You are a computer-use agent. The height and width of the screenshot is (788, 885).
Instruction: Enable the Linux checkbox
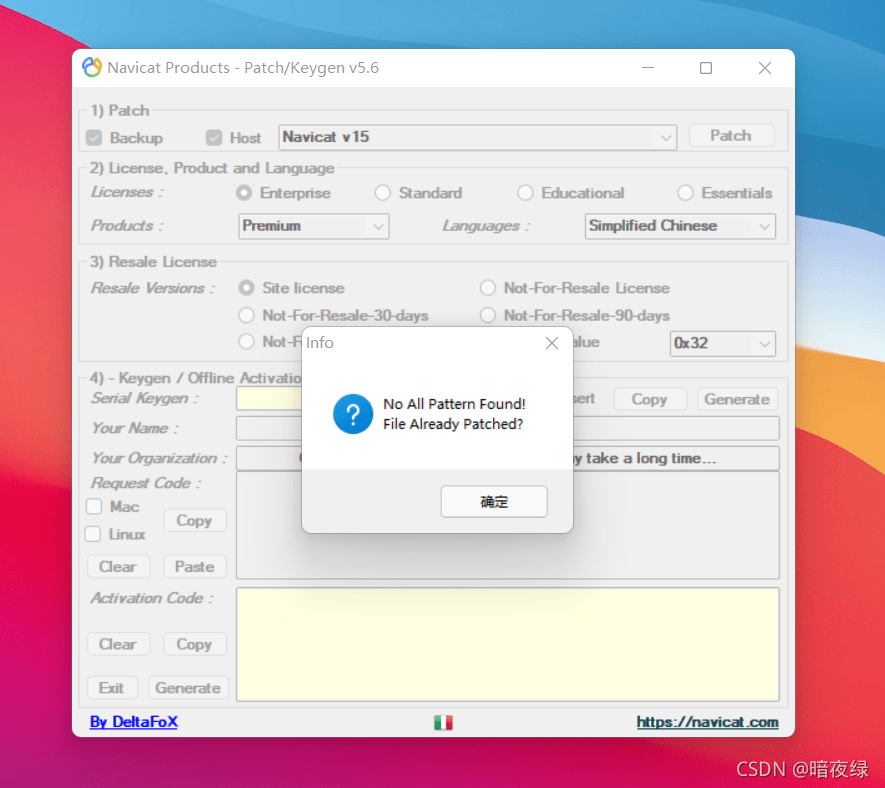[92, 534]
